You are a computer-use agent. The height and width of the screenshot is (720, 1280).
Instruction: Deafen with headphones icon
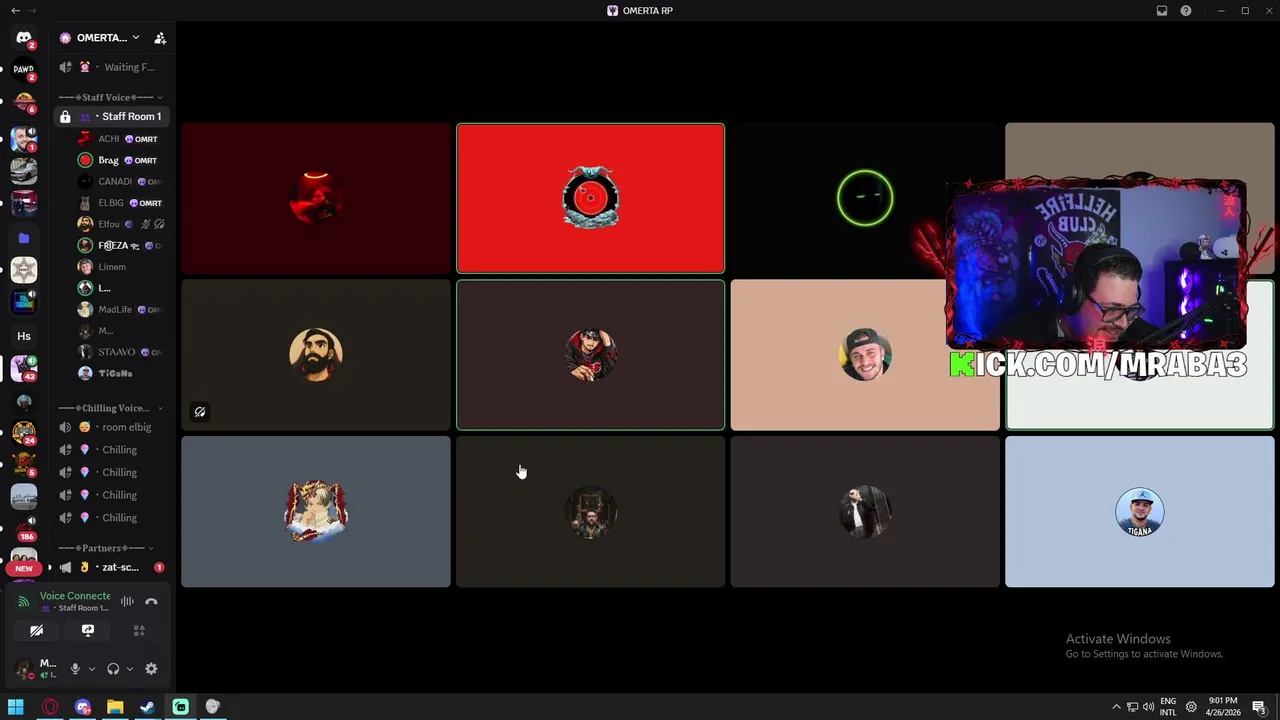click(113, 669)
